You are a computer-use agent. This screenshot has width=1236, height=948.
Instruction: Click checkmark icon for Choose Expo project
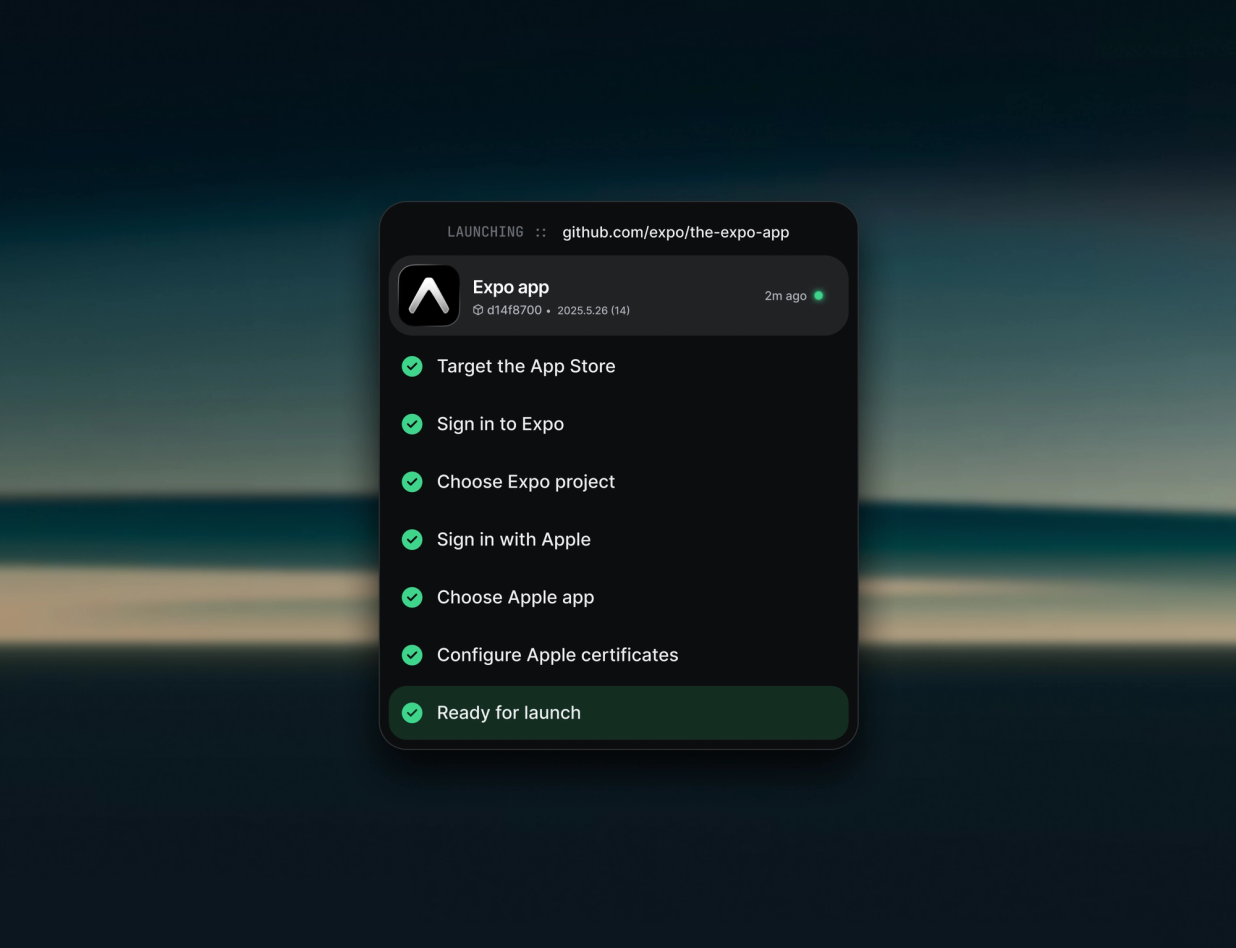tap(412, 482)
